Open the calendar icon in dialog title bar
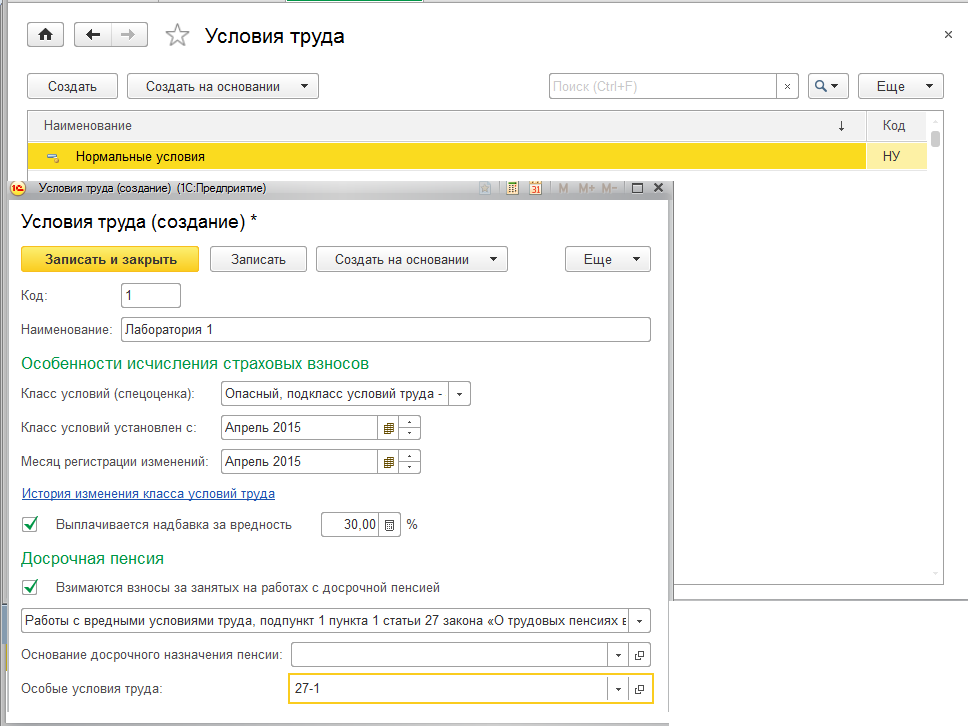 536,188
